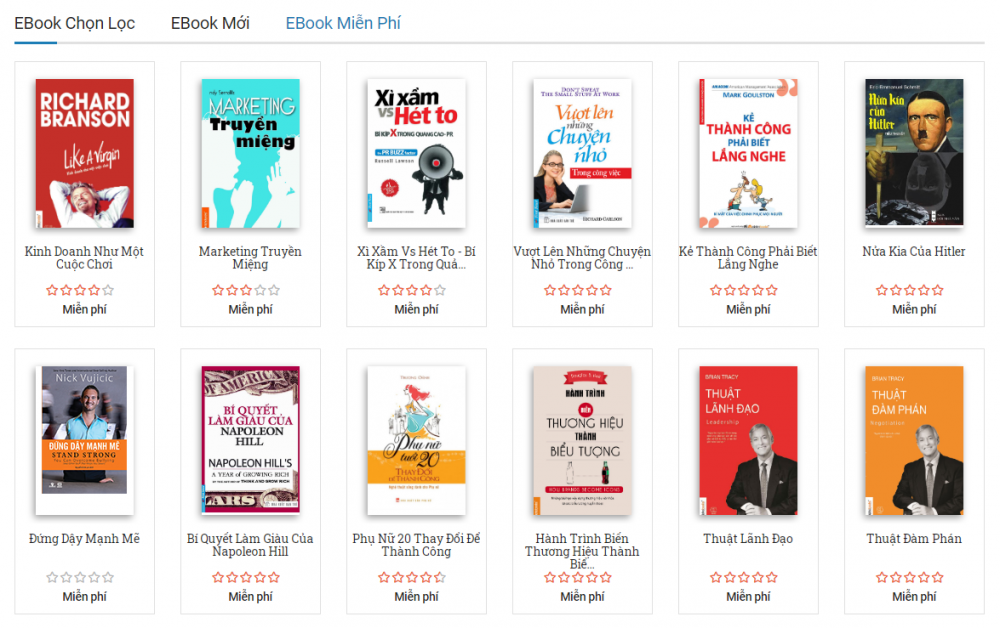Screen dimensions: 1000x628
Task: Switch to the EBook Chọn Lọc tab
Action: click(75, 23)
